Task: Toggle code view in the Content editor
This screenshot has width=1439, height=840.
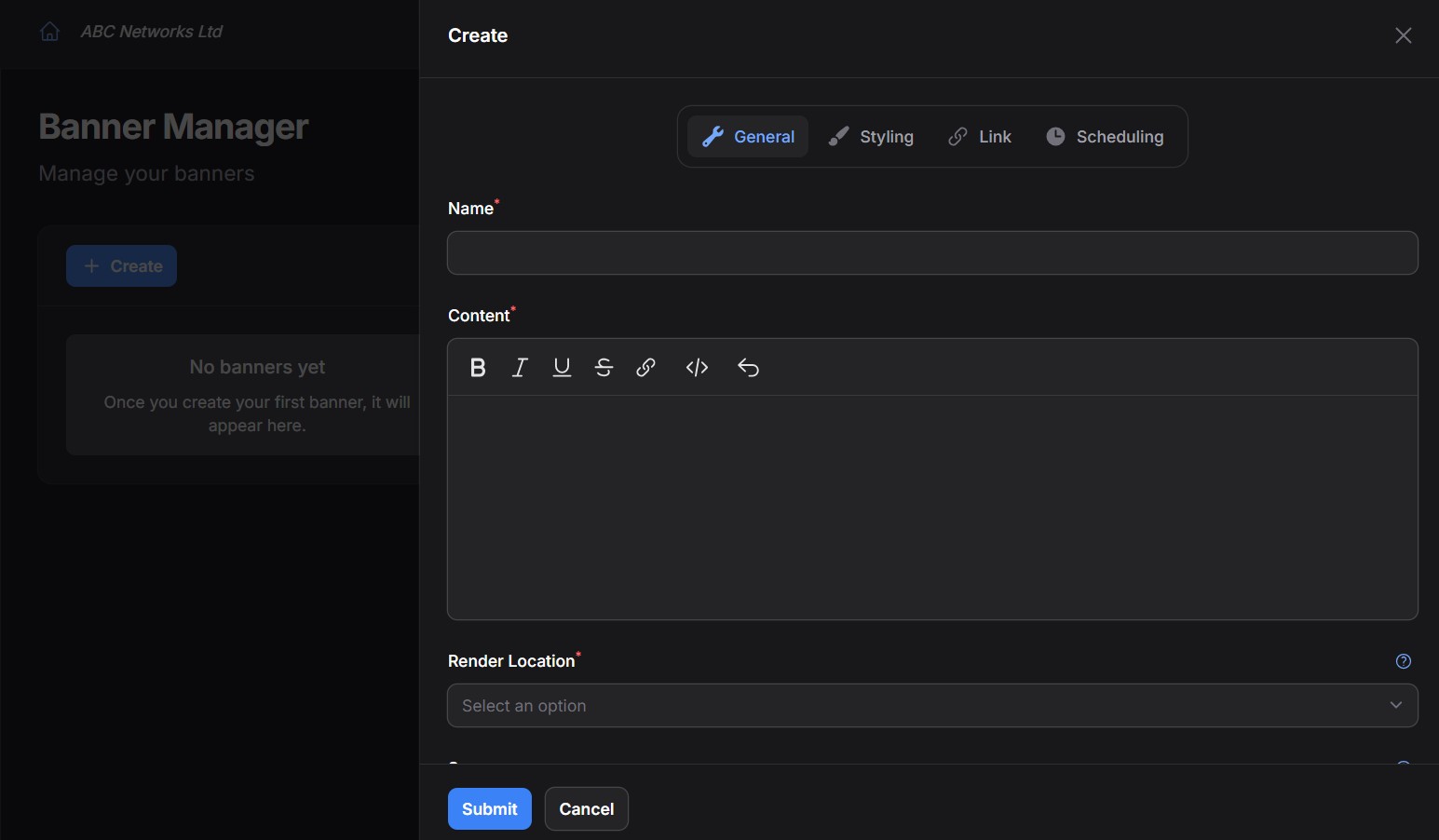Action: click(x=697, y=368)
